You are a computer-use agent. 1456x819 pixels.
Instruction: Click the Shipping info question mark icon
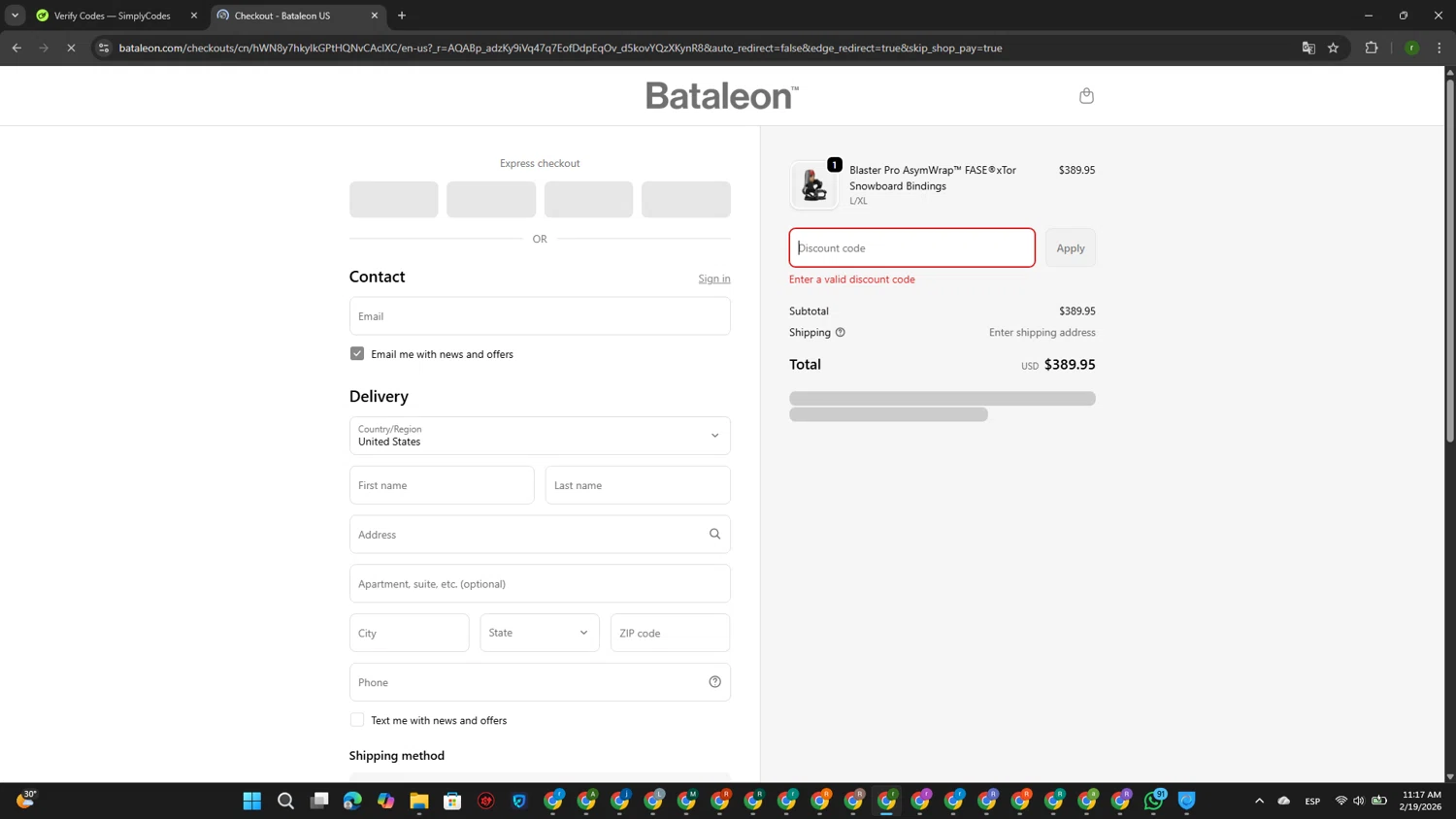coord(841,332)
